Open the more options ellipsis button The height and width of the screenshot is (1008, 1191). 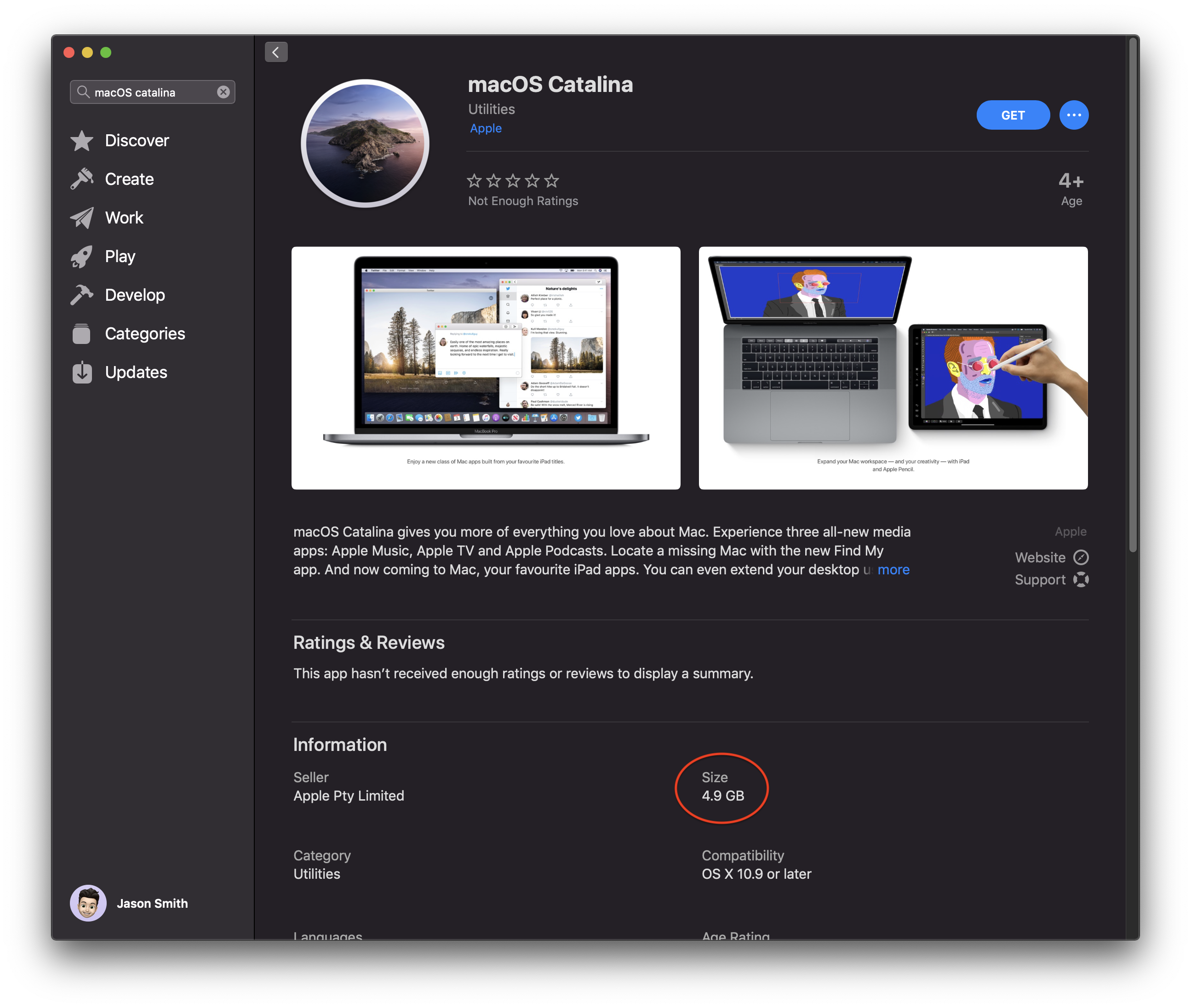point(1074,115)
